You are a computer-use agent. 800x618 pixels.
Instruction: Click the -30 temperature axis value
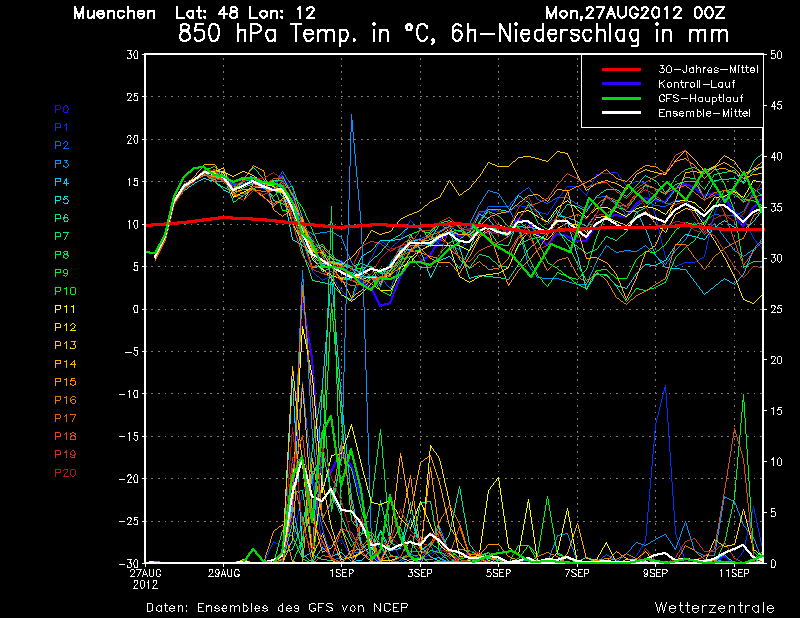coord(130,563)
